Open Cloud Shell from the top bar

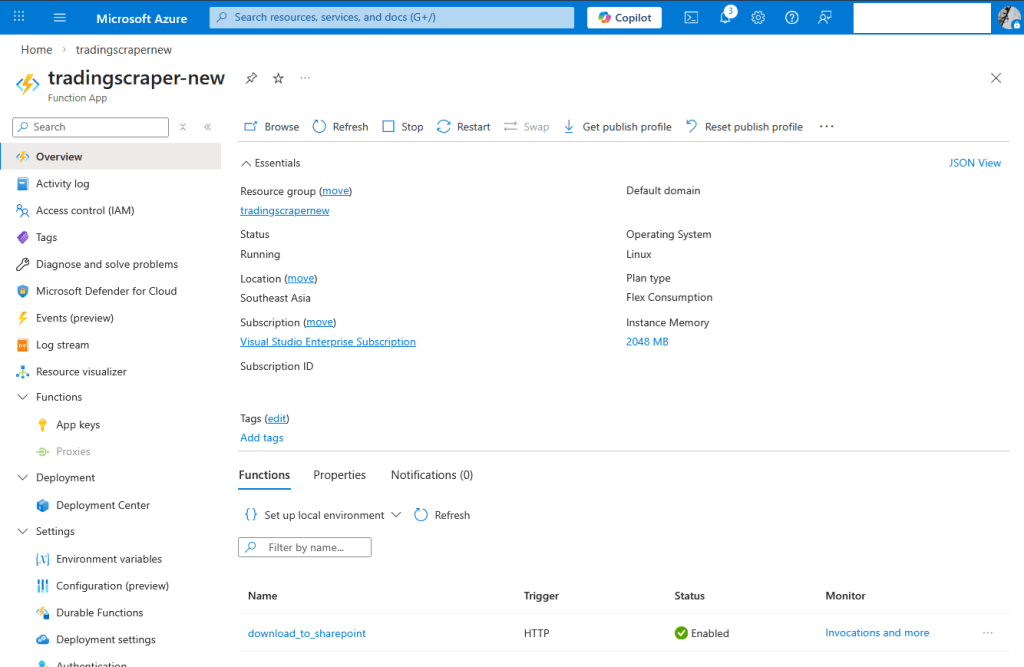click(691, 18)
